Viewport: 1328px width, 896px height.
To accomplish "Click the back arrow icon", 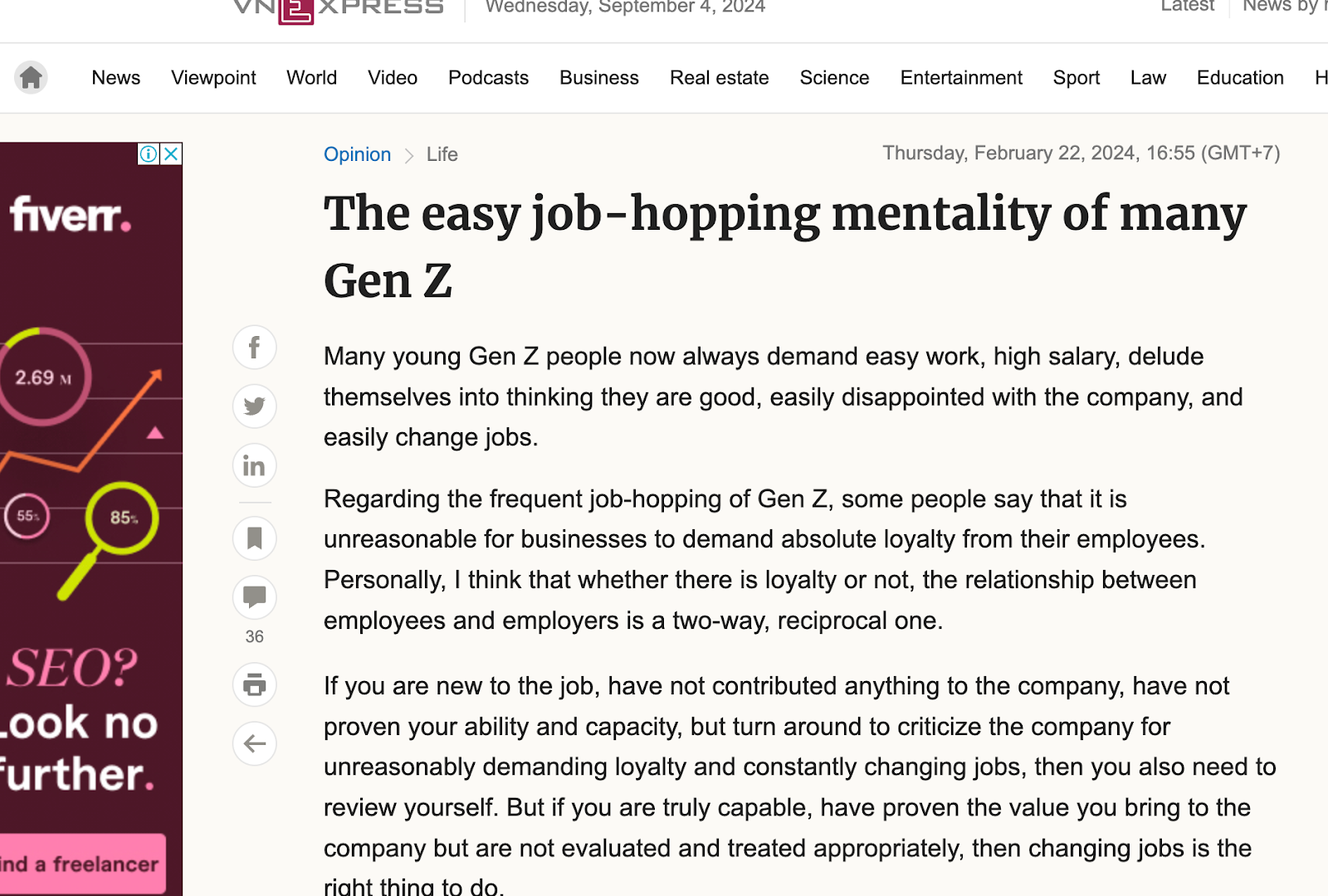I will coord(254,744).
